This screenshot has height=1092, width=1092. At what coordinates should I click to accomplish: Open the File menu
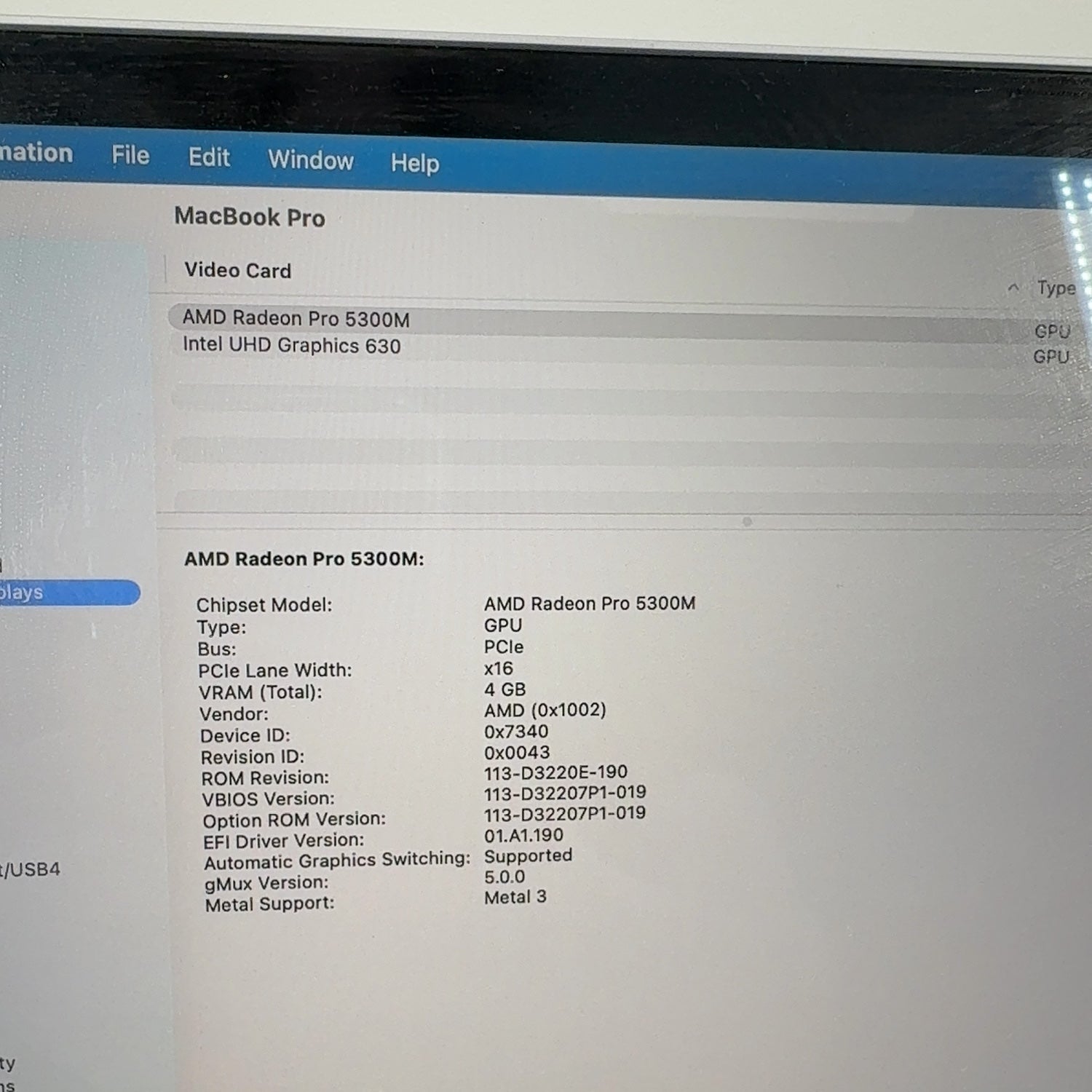pyautogui.click(x=130, y=155)
